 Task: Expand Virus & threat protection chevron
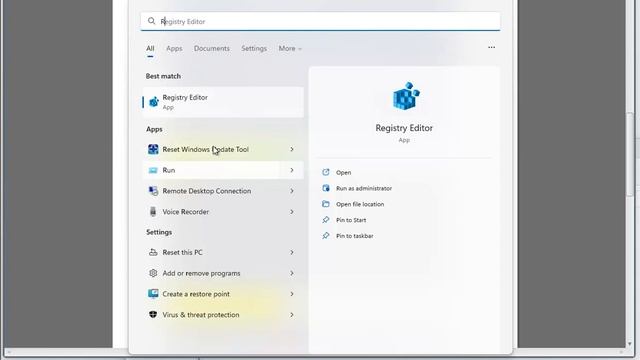pos(292,315)
